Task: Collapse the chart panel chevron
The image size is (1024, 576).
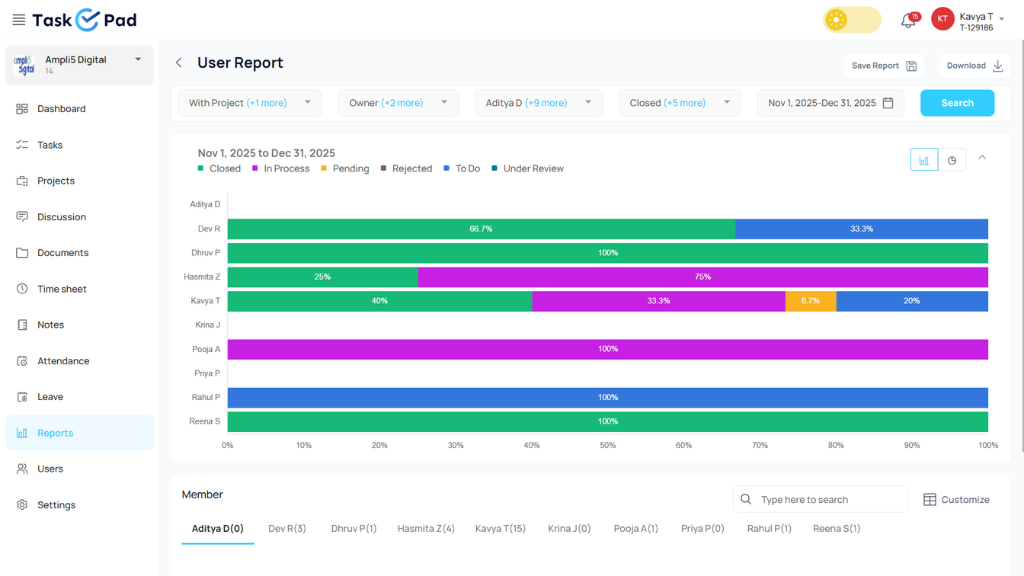Action: tap(982, 158)
